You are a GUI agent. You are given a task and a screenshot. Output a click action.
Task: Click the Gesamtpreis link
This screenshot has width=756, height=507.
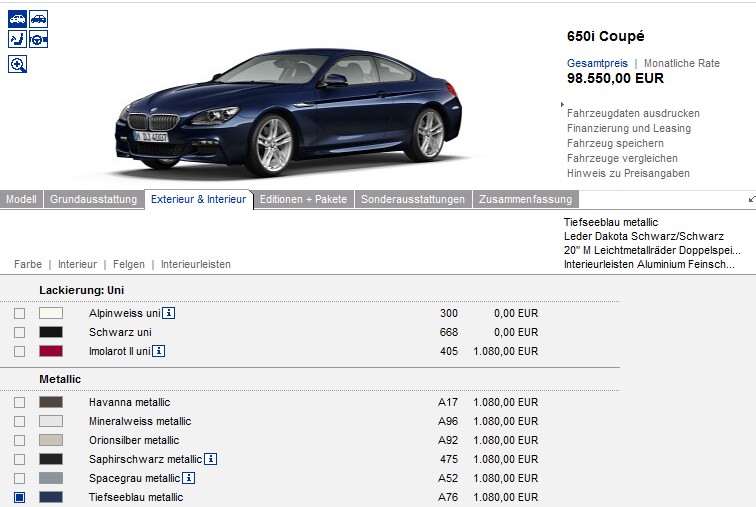click(597, 63)
